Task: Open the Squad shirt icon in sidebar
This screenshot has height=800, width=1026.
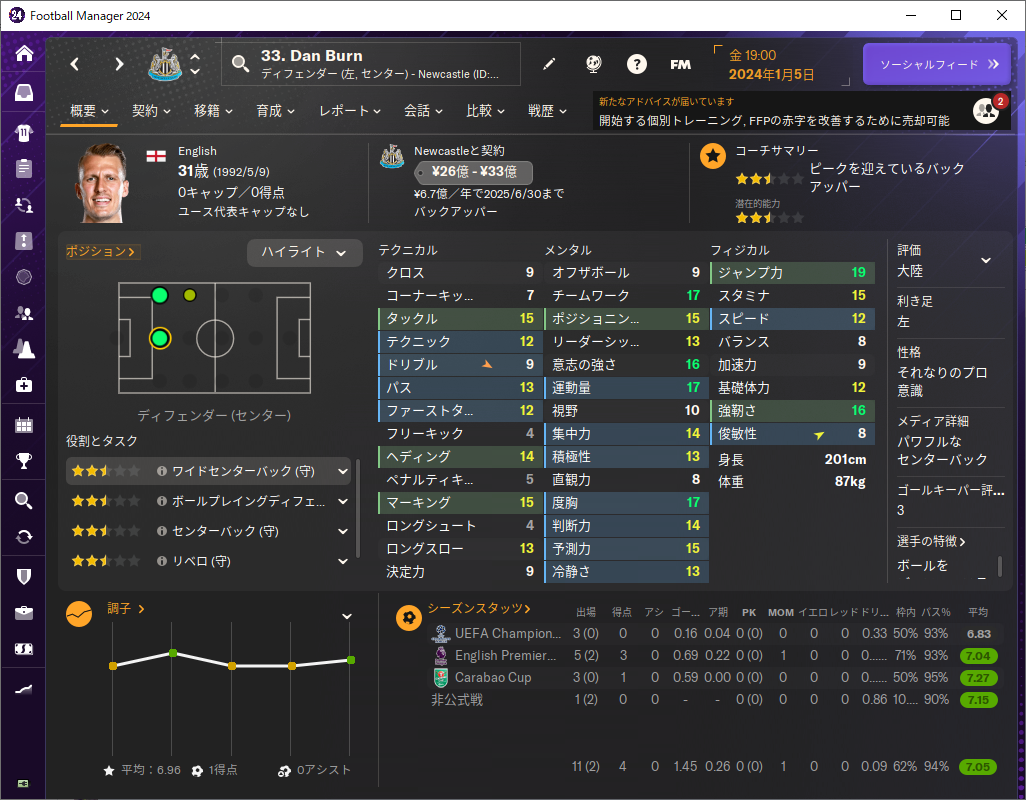Action: tap(24, 133)
